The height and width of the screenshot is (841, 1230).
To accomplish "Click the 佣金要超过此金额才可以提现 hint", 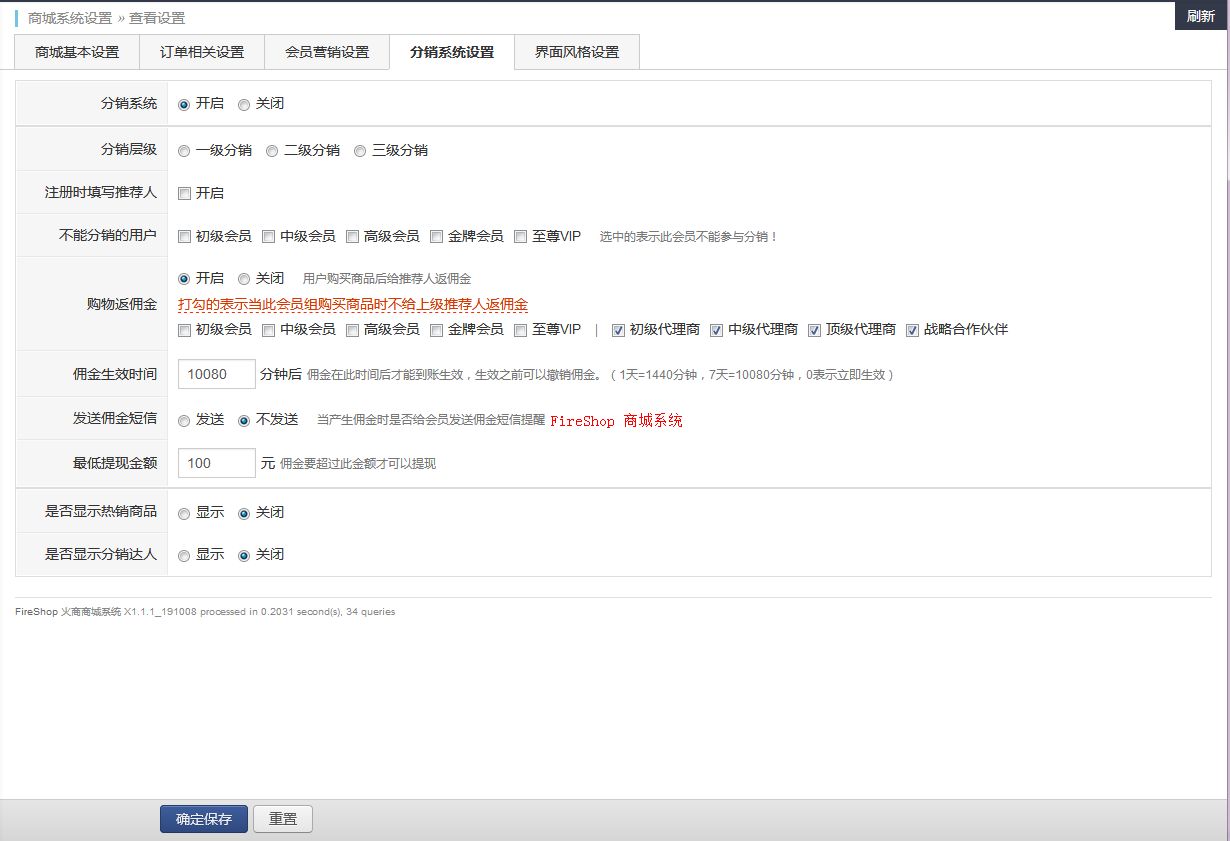I will 358,464.
